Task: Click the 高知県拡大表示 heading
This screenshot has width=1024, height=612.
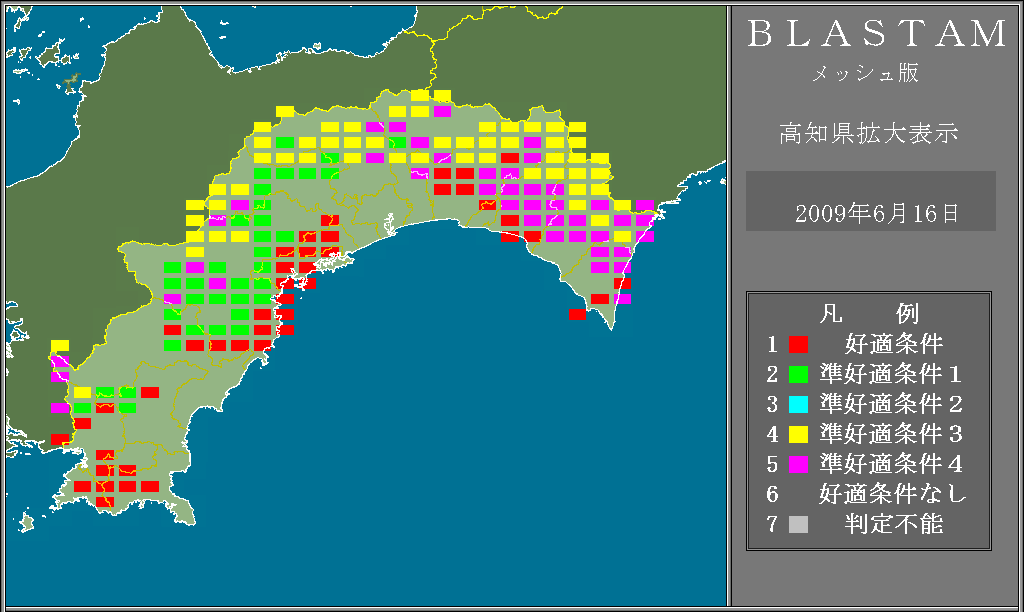Action: [868, 134]
